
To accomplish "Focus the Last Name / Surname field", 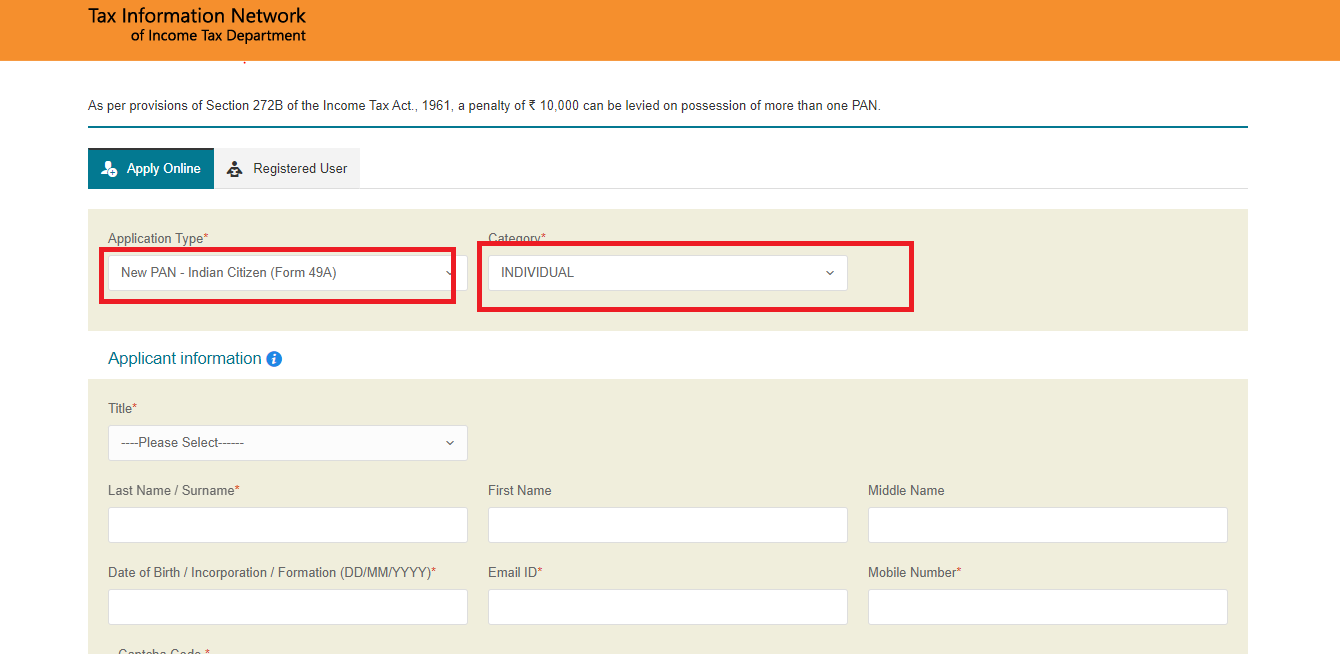I will (287, 524).
